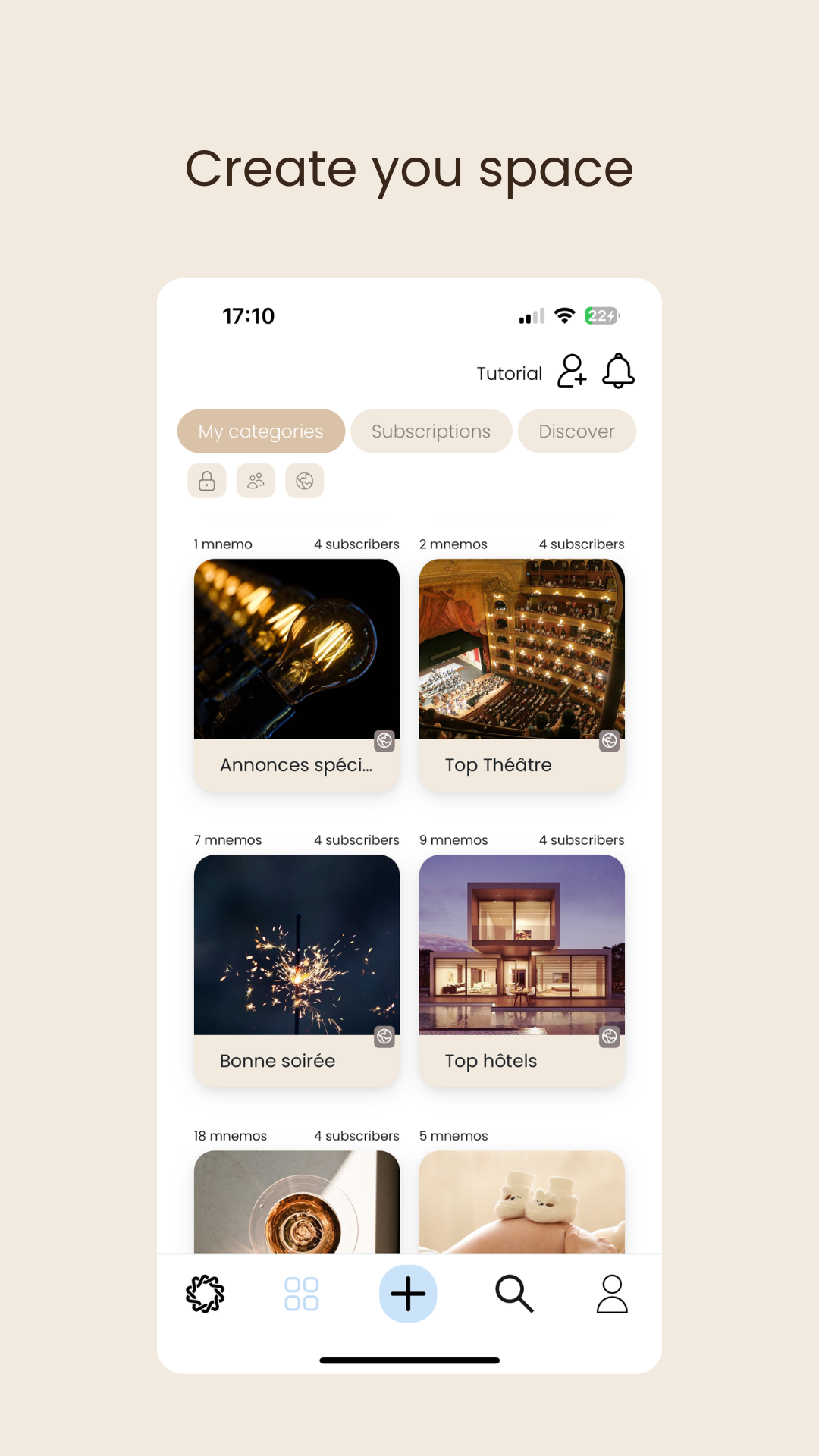Tap the plus create button
The height and width of the screenshot is (1456, 819).
408,1294
